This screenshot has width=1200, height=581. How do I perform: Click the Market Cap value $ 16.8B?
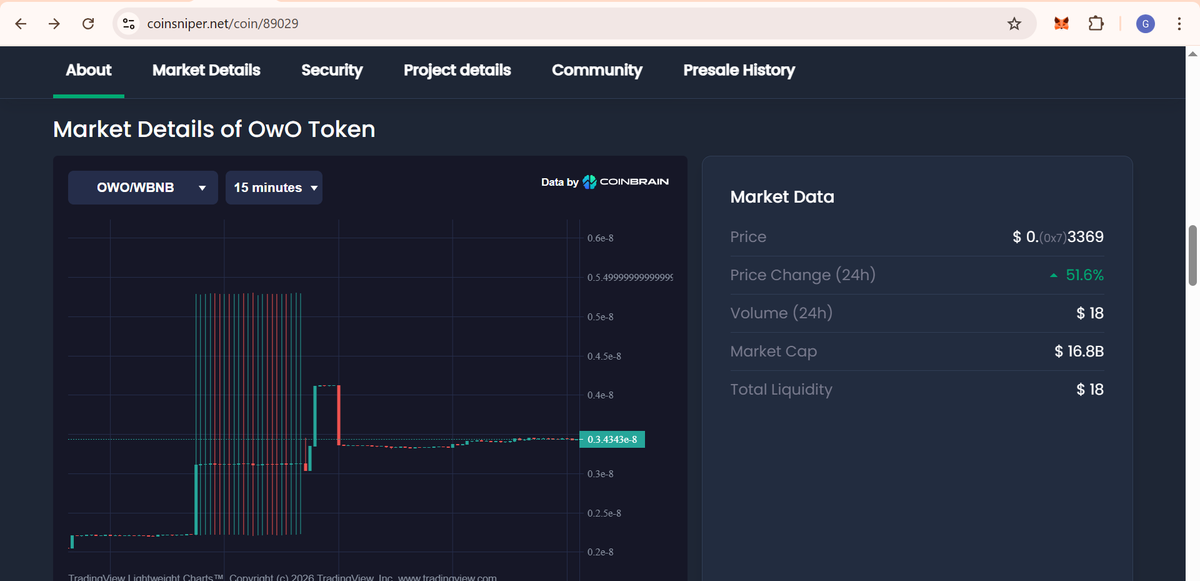click(1079, 351)
